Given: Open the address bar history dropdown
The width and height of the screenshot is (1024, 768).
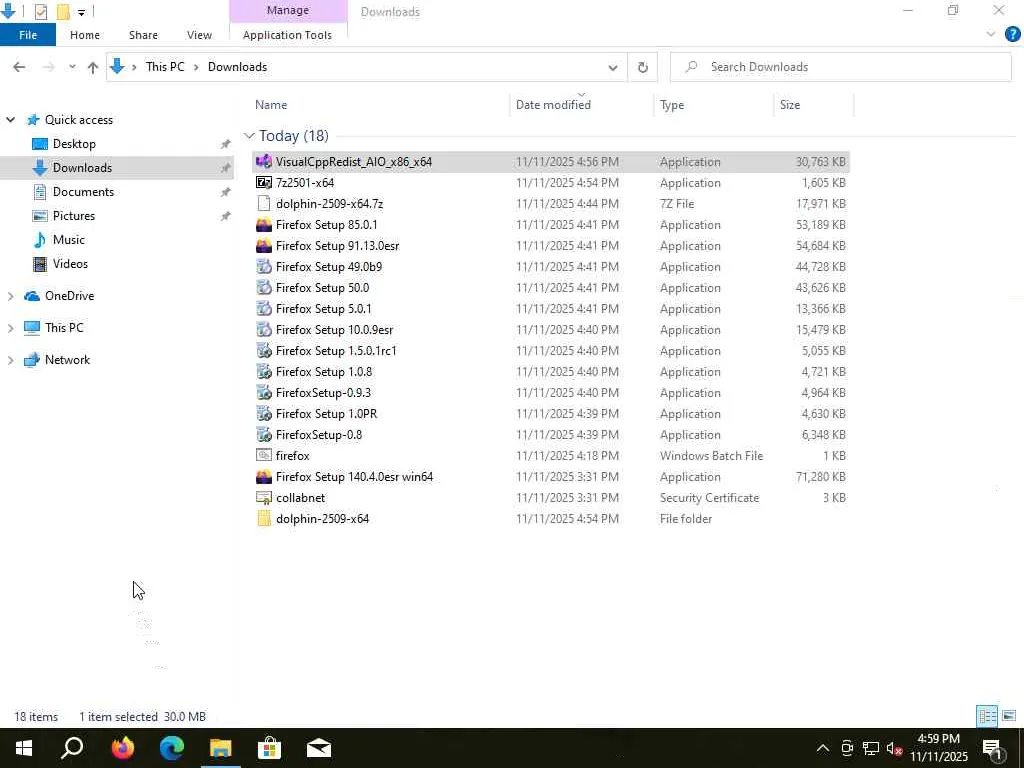Looking at the screenshot, I should click(x=613, y=67).
